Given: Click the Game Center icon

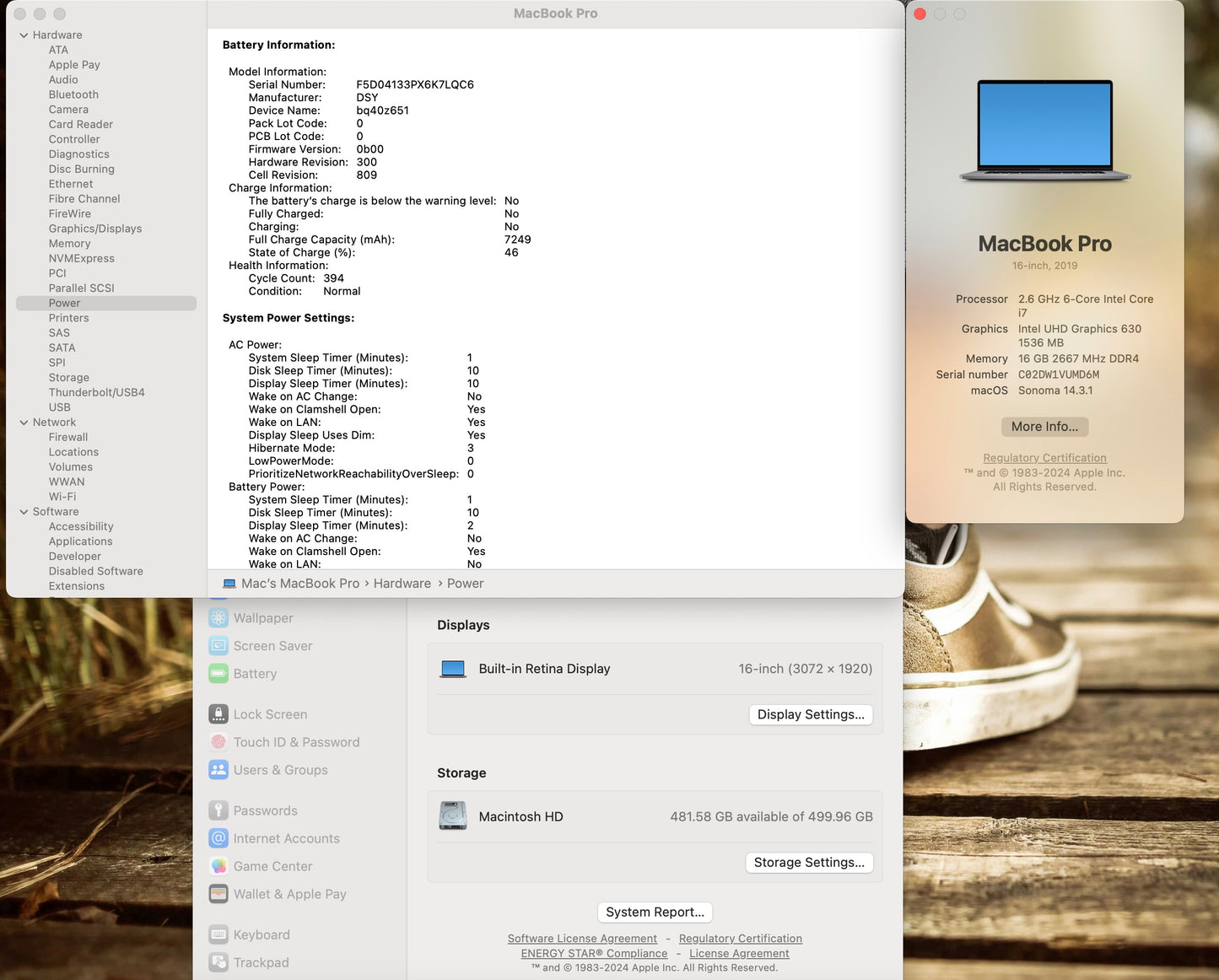Looking at the screenshot, I should pyautogui.click(x=218, y=866).
